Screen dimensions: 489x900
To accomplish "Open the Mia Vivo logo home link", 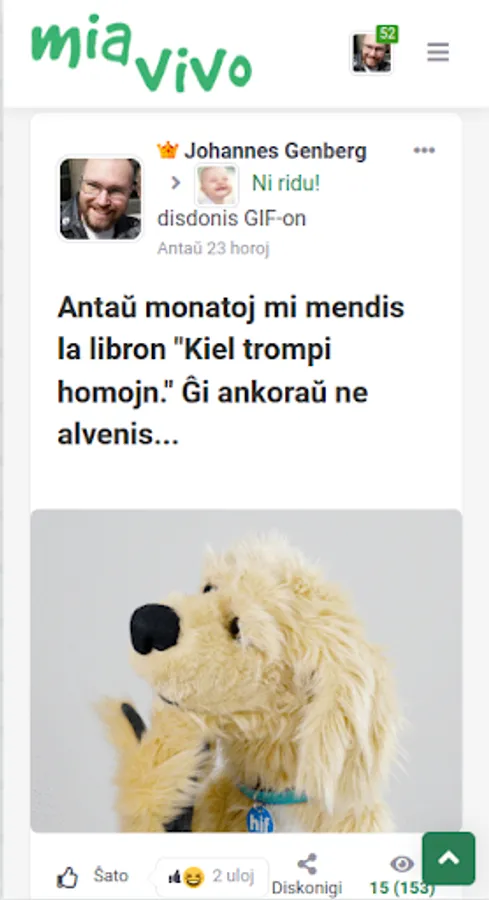I will click(x=141, y=53).
